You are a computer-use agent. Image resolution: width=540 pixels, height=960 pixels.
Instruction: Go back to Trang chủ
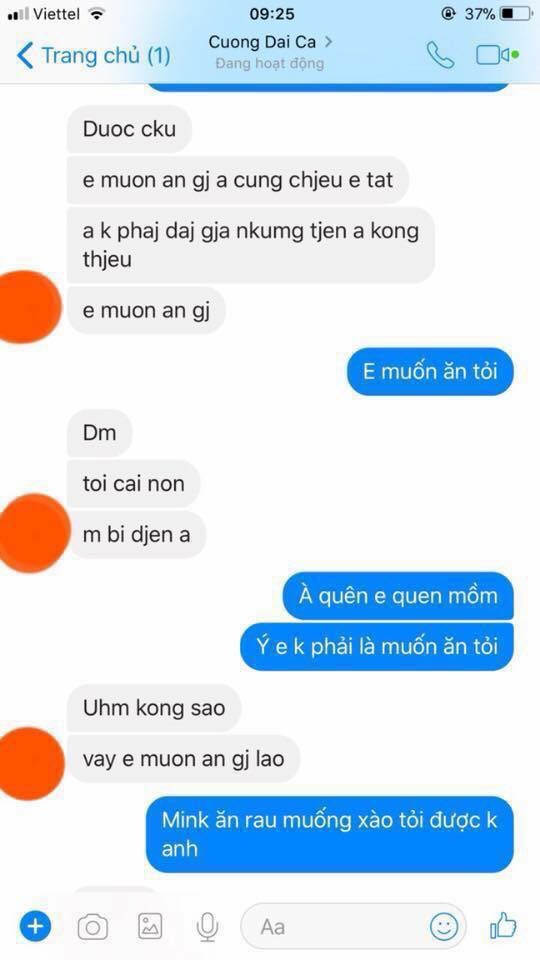(x=93, y=56)
